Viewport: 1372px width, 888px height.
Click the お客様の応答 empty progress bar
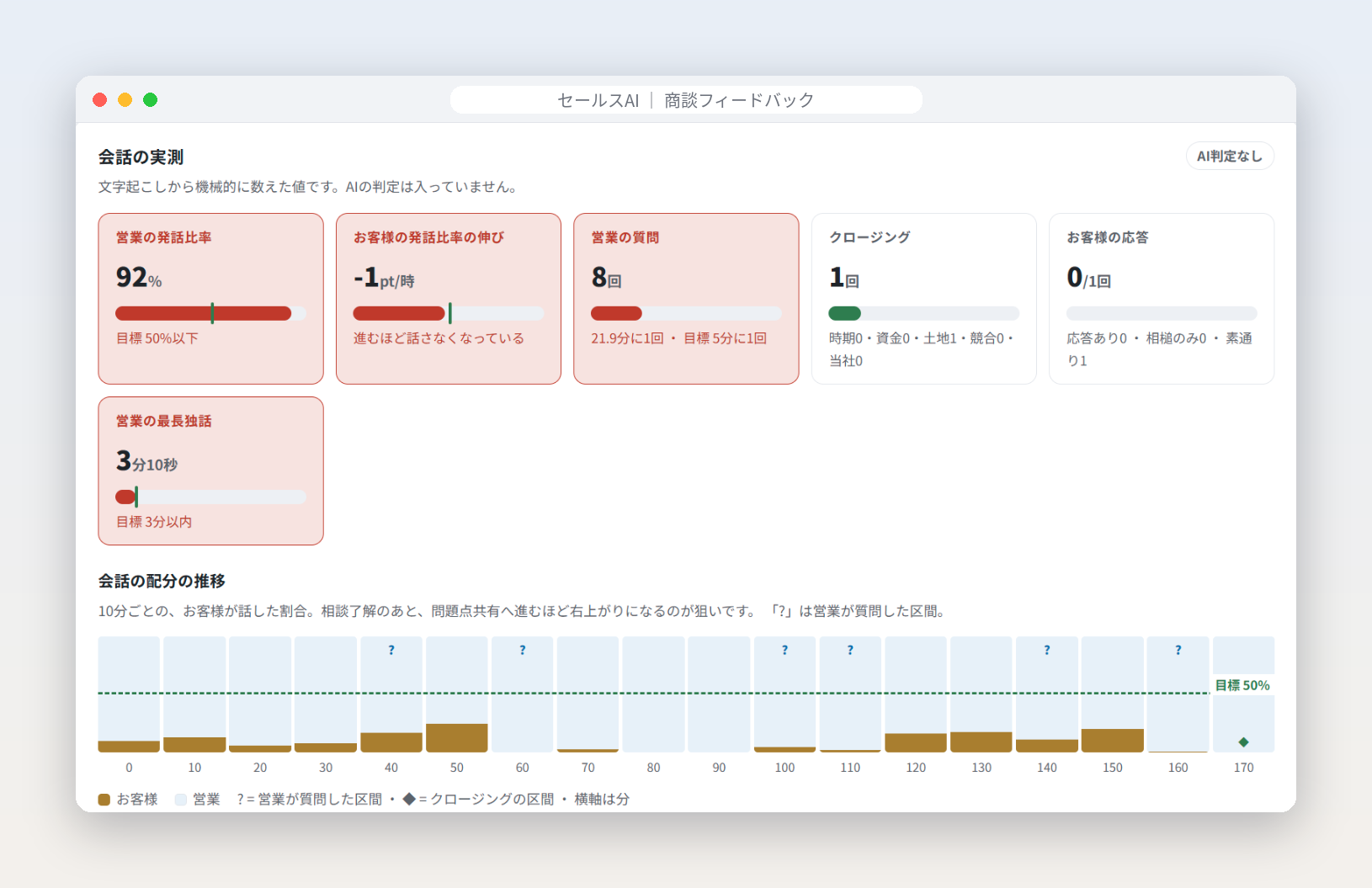[x=1162, y=313]
